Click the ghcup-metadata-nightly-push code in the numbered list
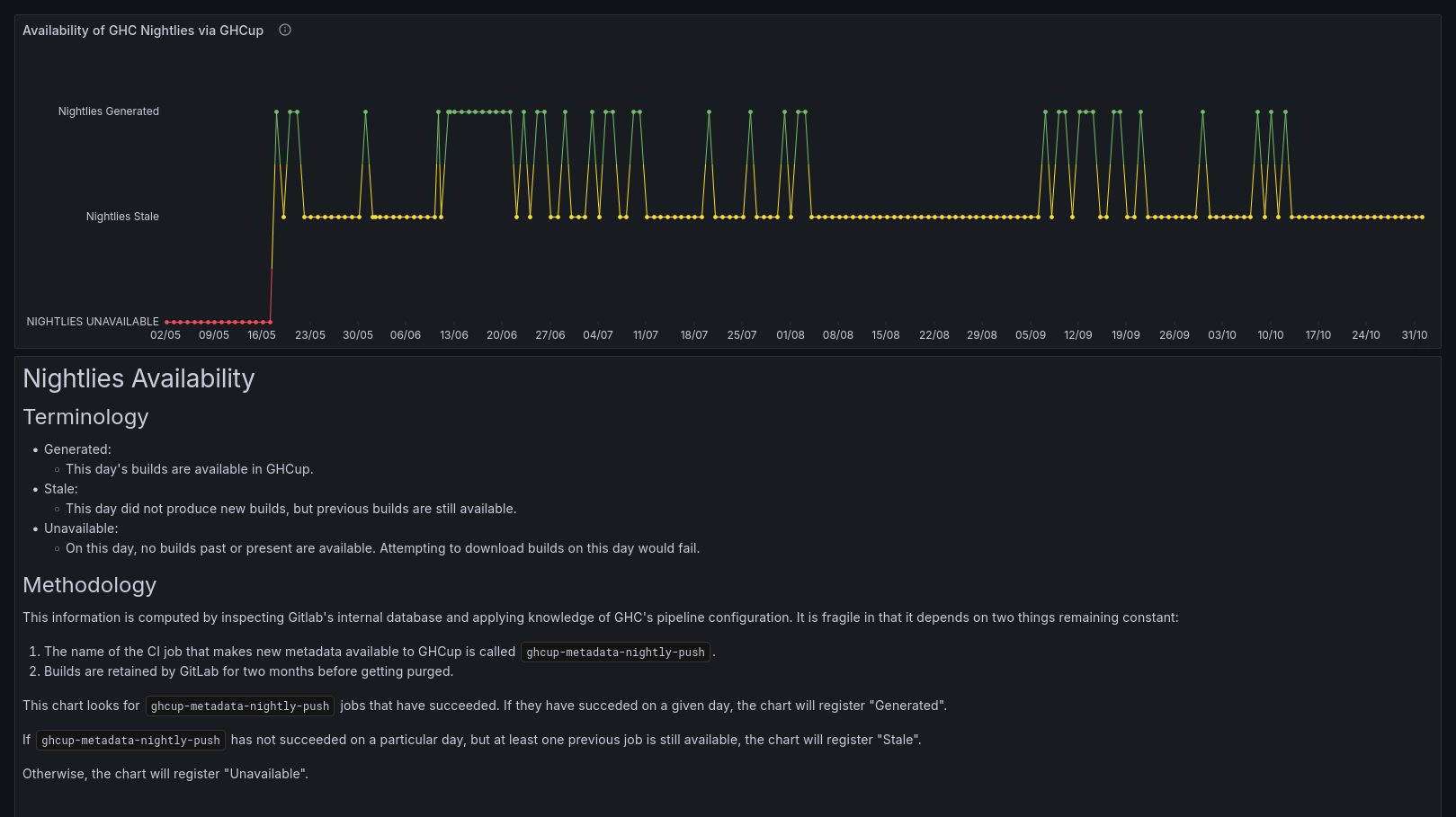This screenshot has height=817, width=1456. coord(615,653)
